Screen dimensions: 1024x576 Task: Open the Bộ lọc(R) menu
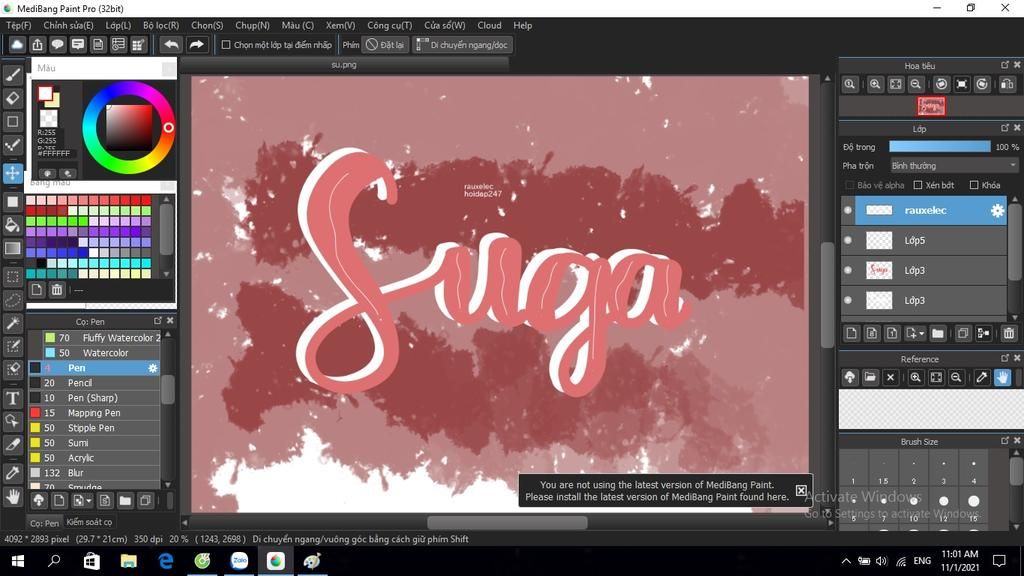click(x=161, y=25)
